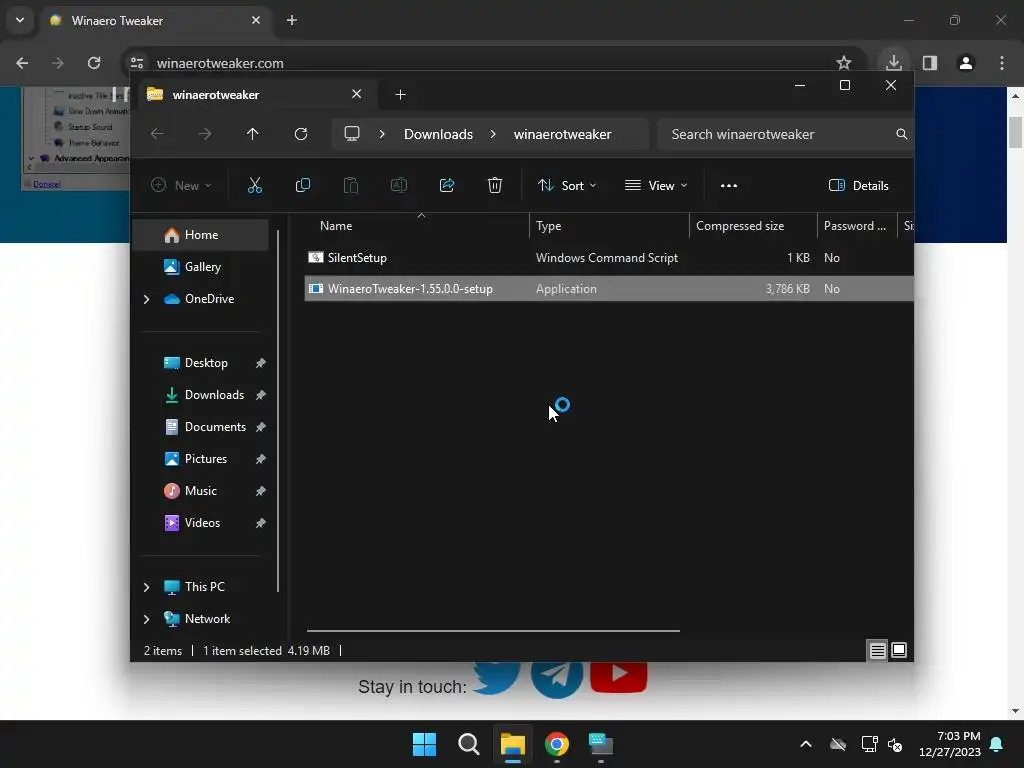Click Explorer forward navigation arrow

205,134
